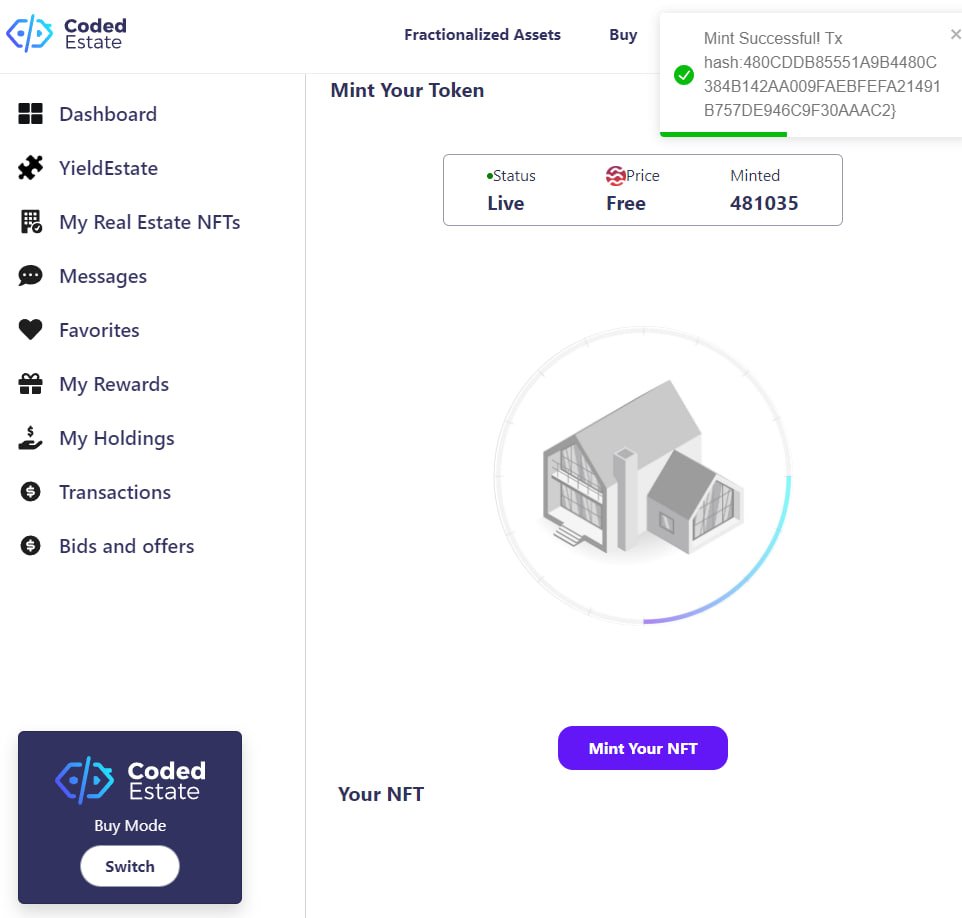Viewport: 962px width, 918px height.
Task: Click the Free price value
Action: click(x=626, y=203)
